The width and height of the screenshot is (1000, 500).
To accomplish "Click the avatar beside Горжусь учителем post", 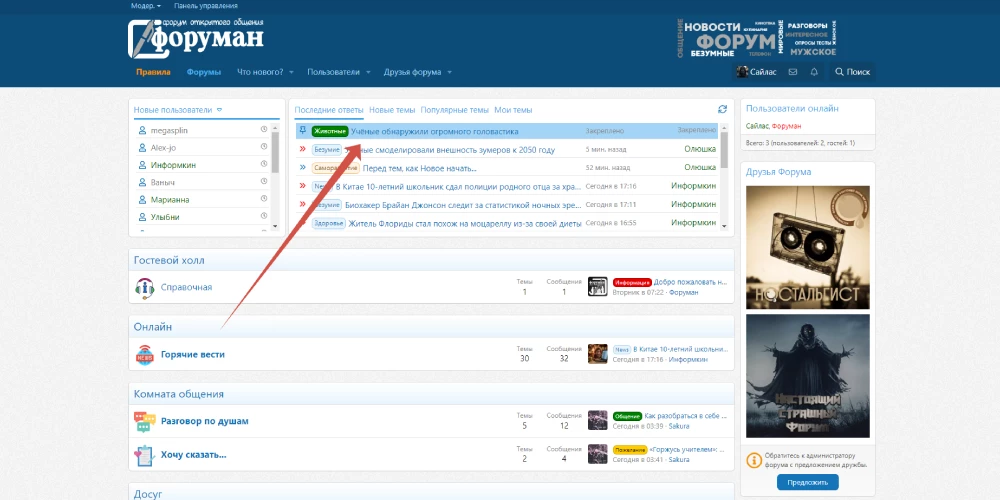I will (x=598, y=453).
